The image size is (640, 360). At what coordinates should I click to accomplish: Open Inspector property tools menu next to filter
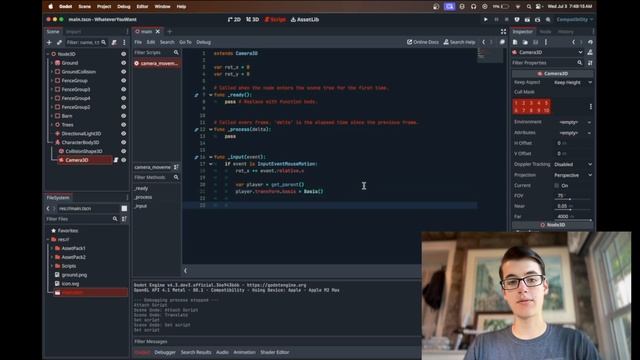(x=590, y=63)
